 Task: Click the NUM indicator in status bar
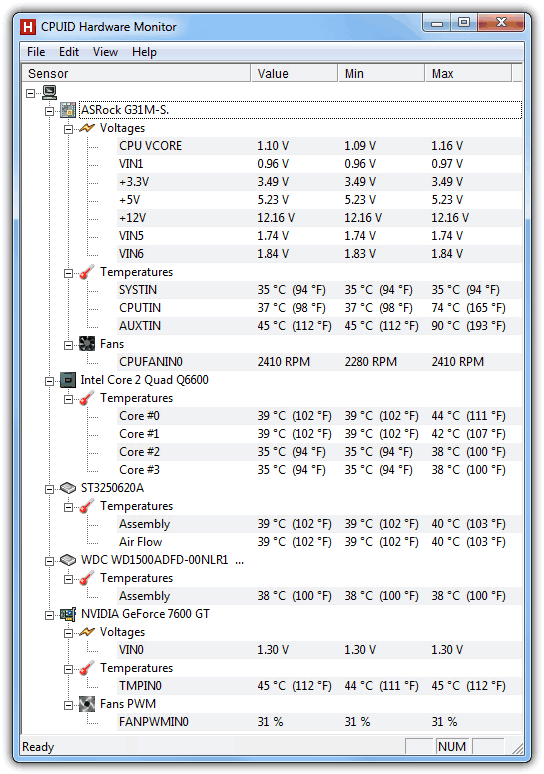(x=452, y=746)
